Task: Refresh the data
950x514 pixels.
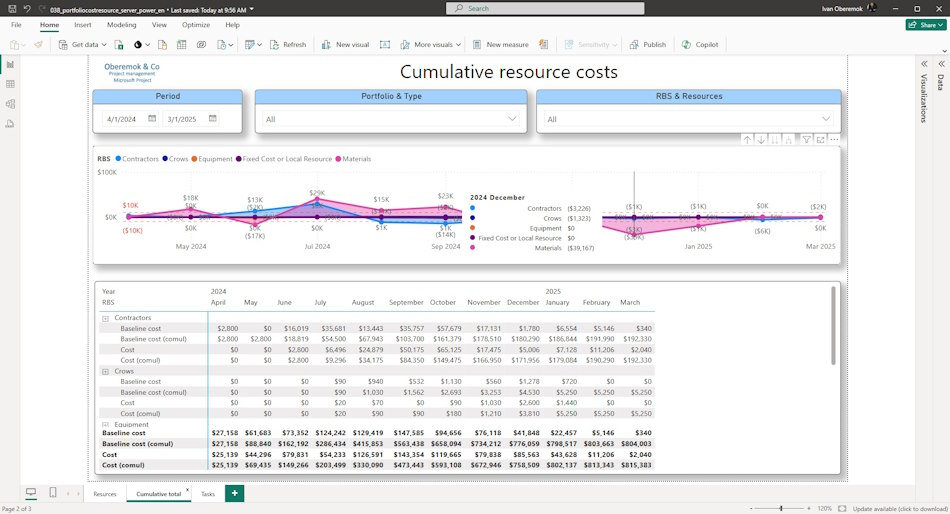Action: [288, 45]
